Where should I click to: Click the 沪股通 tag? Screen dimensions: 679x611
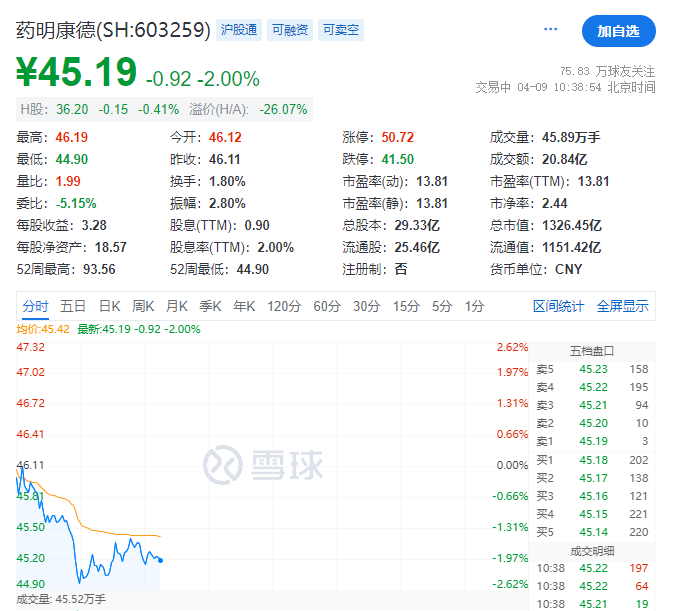coord(239,30)
